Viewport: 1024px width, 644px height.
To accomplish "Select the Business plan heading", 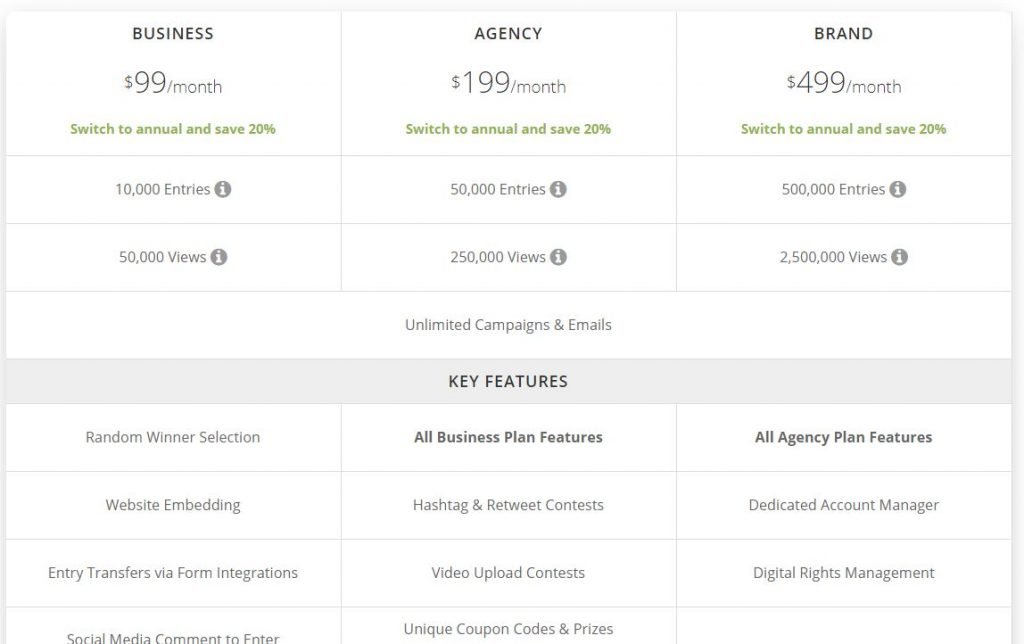I will 173,34.
